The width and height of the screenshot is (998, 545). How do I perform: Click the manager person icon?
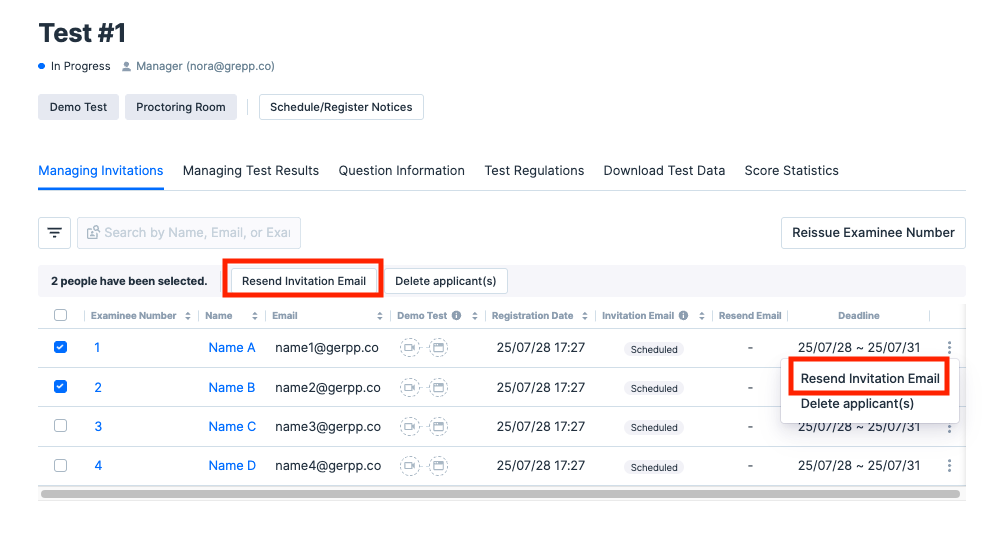tap(126, 66)
